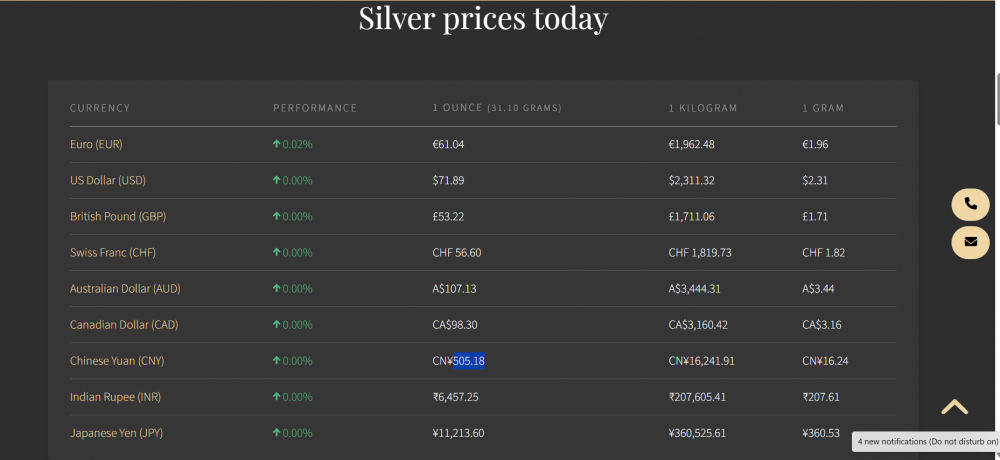Click the Currency column header
Image resolution: width=1000 pixels, height=460 pixels.
[100, 108]
